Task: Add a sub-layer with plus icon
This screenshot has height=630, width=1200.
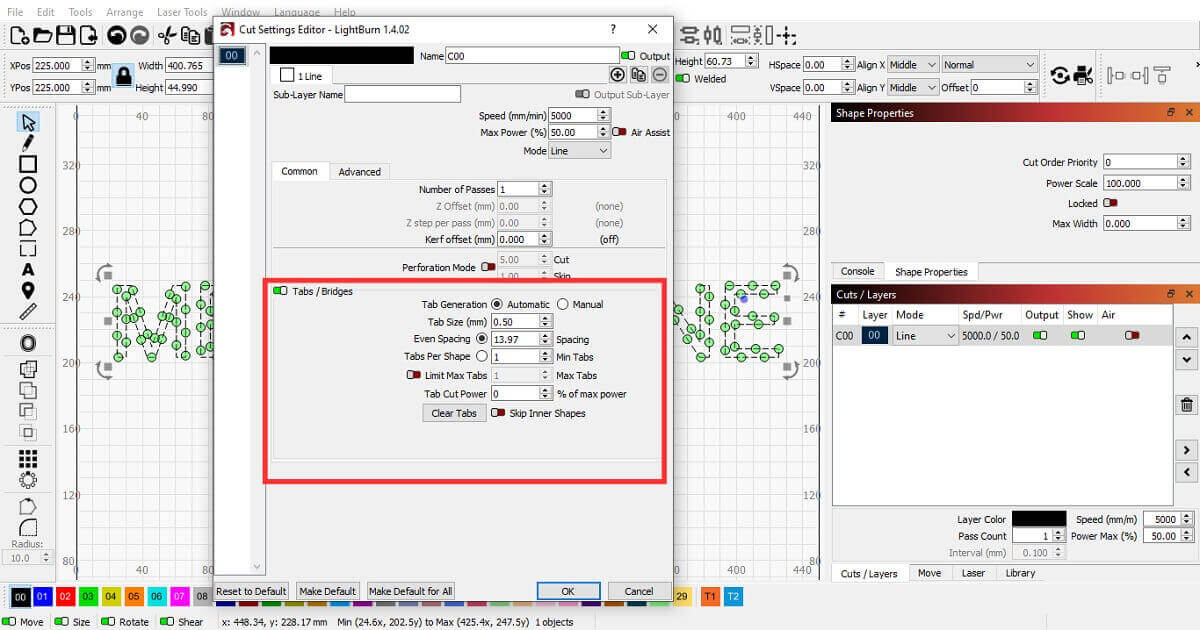Action: tap(617, 75)
